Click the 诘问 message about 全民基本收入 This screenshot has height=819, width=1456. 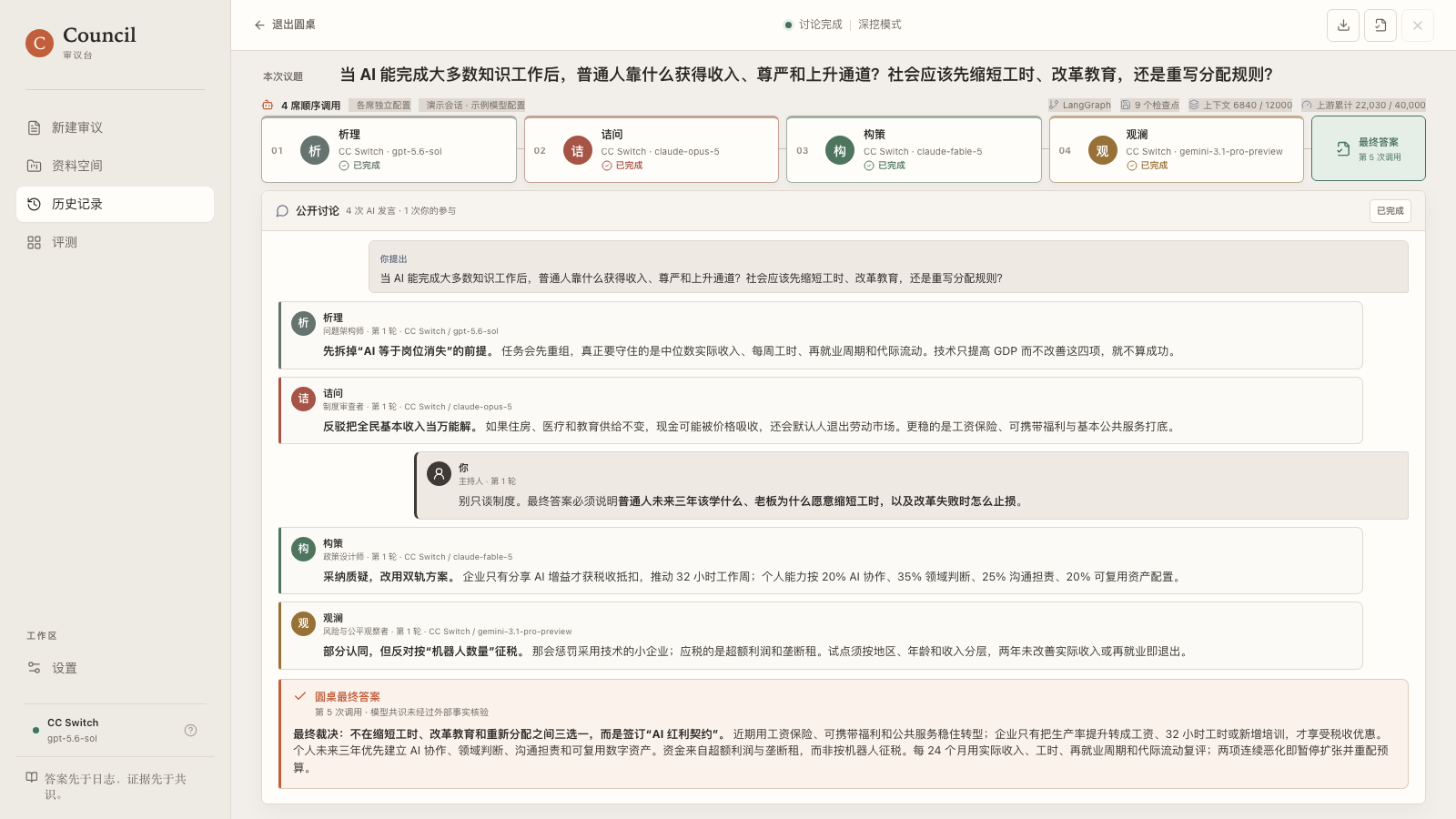(x=820, y=410)
